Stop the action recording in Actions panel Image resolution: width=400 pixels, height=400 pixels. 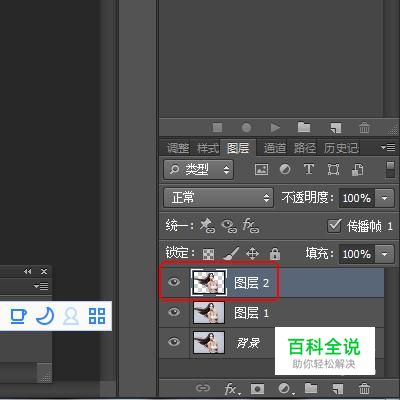coord(218,127)
